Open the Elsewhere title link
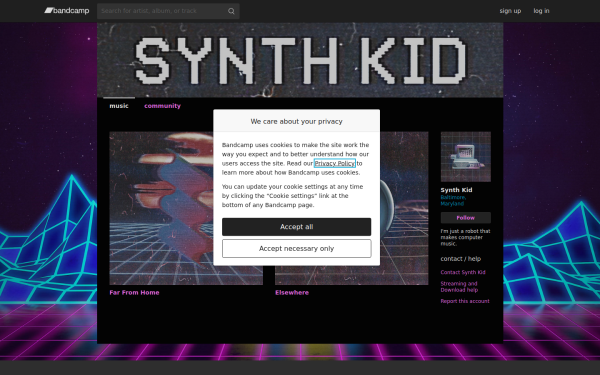This screenshot has height=375, width=600. (292, 292)
